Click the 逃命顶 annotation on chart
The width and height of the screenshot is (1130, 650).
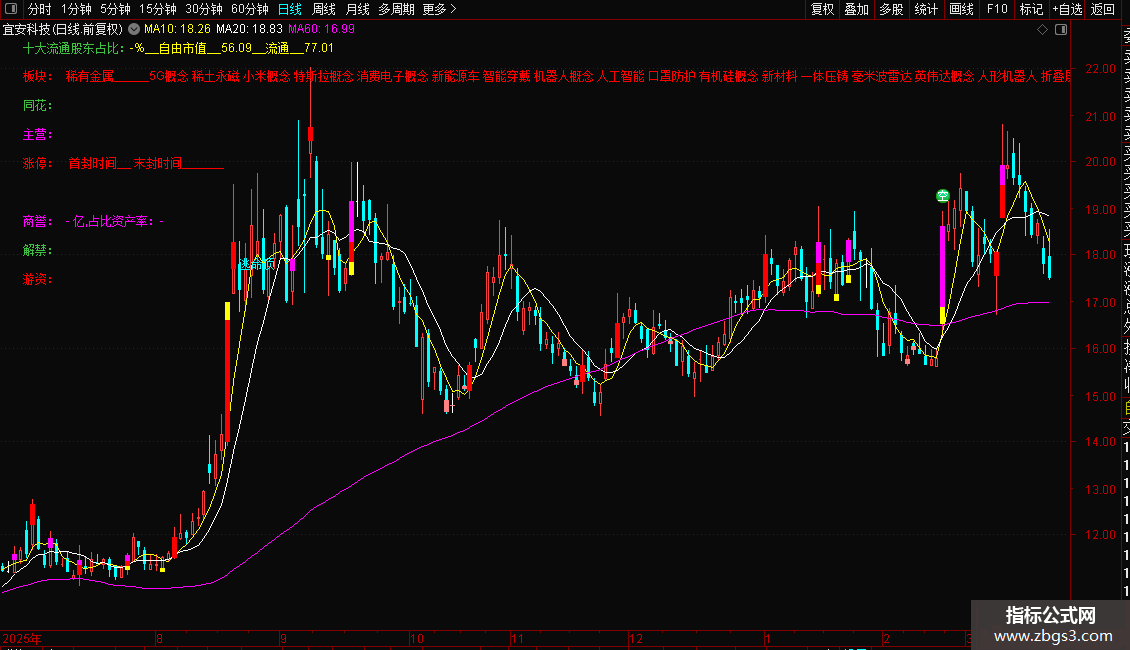coord(257,264)
